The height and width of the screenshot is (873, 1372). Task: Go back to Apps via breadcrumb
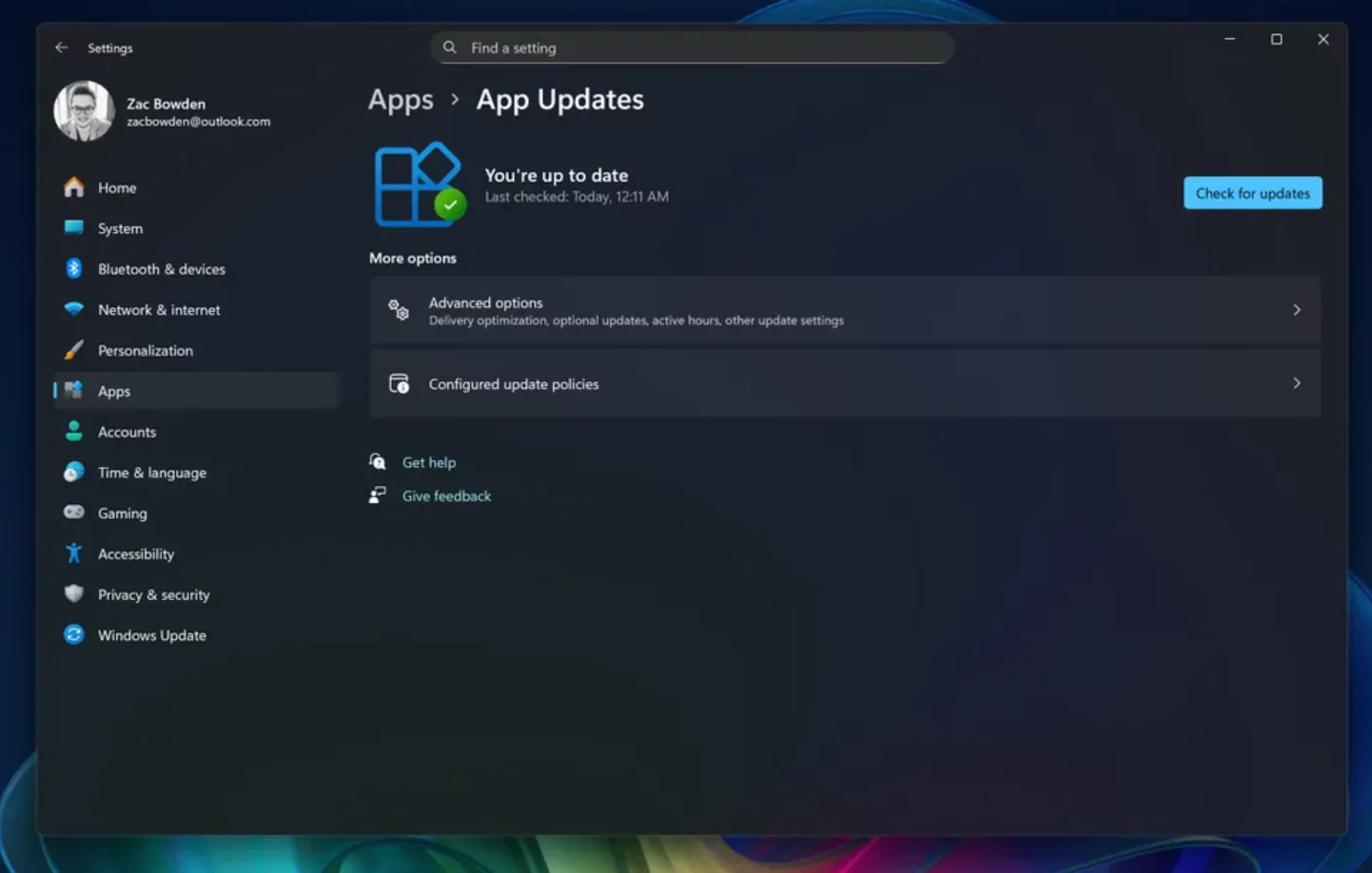(x=401, y=100)
